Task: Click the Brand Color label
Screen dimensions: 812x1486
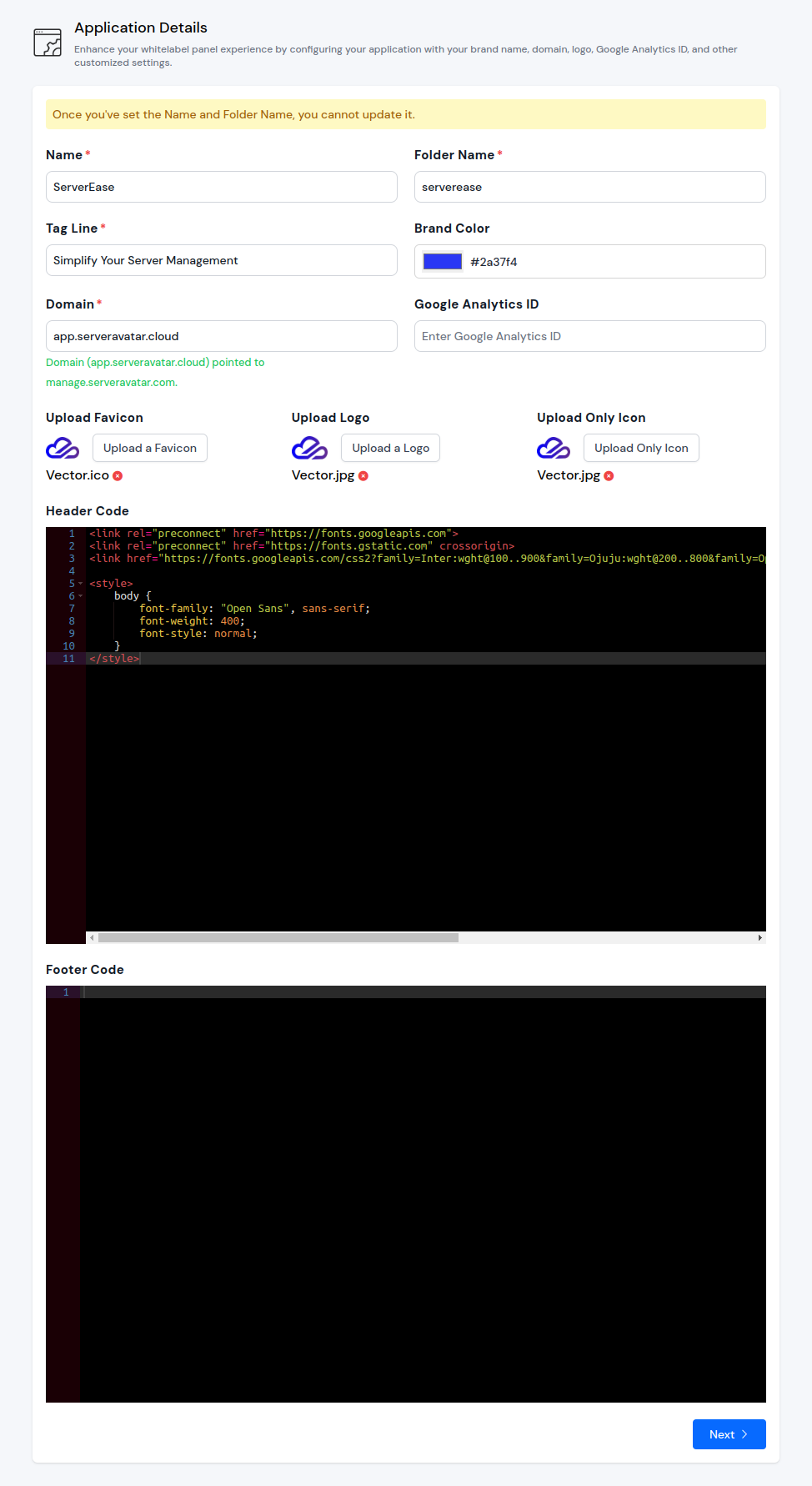Action: 452,228
